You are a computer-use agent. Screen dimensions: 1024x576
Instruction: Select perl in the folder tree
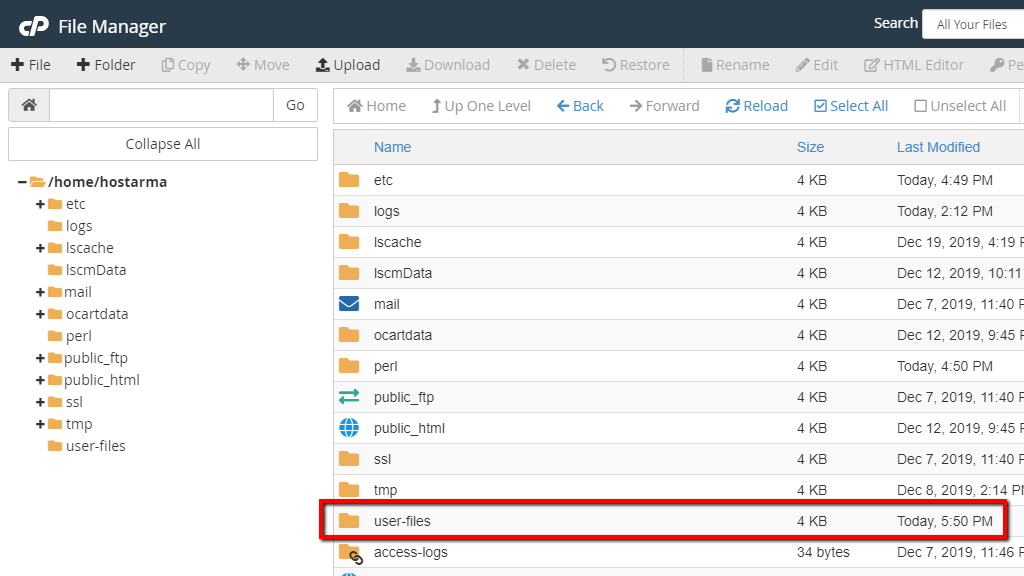point(78,336)
